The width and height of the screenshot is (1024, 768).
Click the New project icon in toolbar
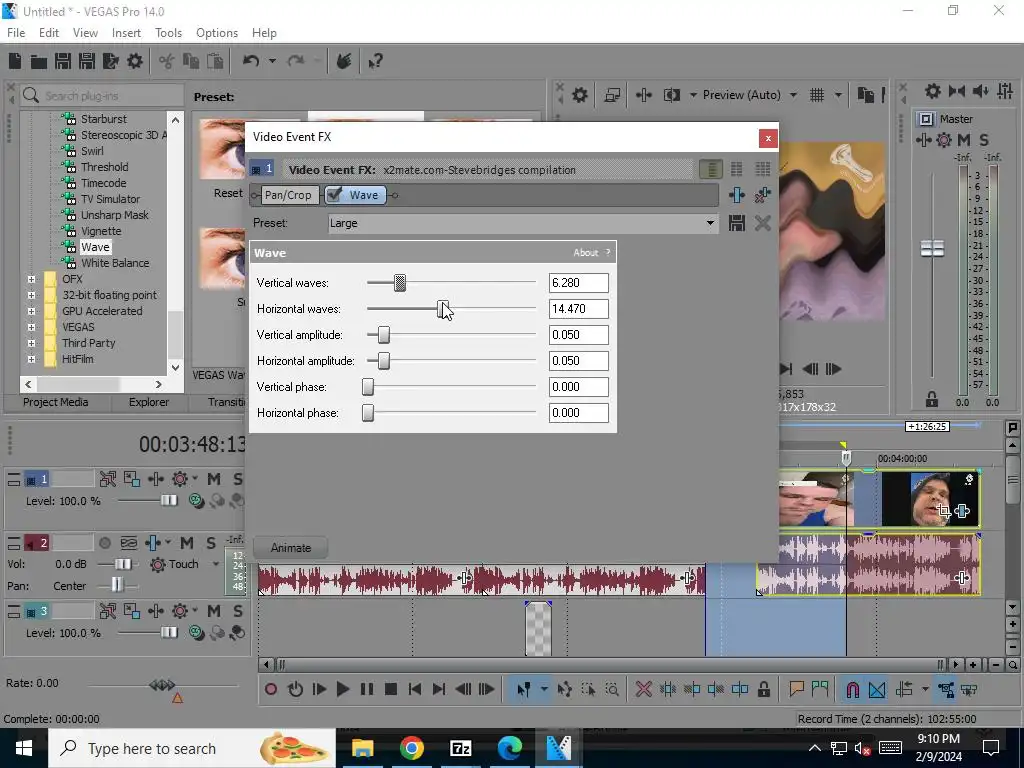[x=15, y=61]
